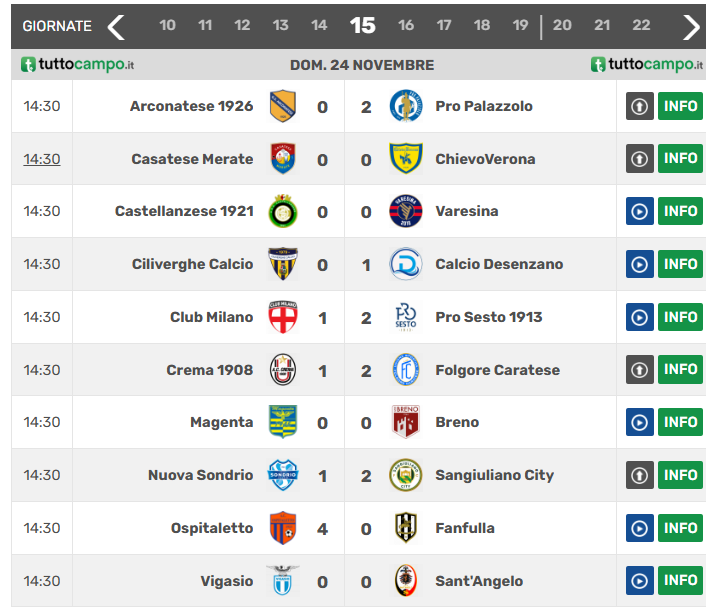Play video for Castellanzese 1921 vs Varesina
Screen dimensions: 706x612
pos(640,211)
